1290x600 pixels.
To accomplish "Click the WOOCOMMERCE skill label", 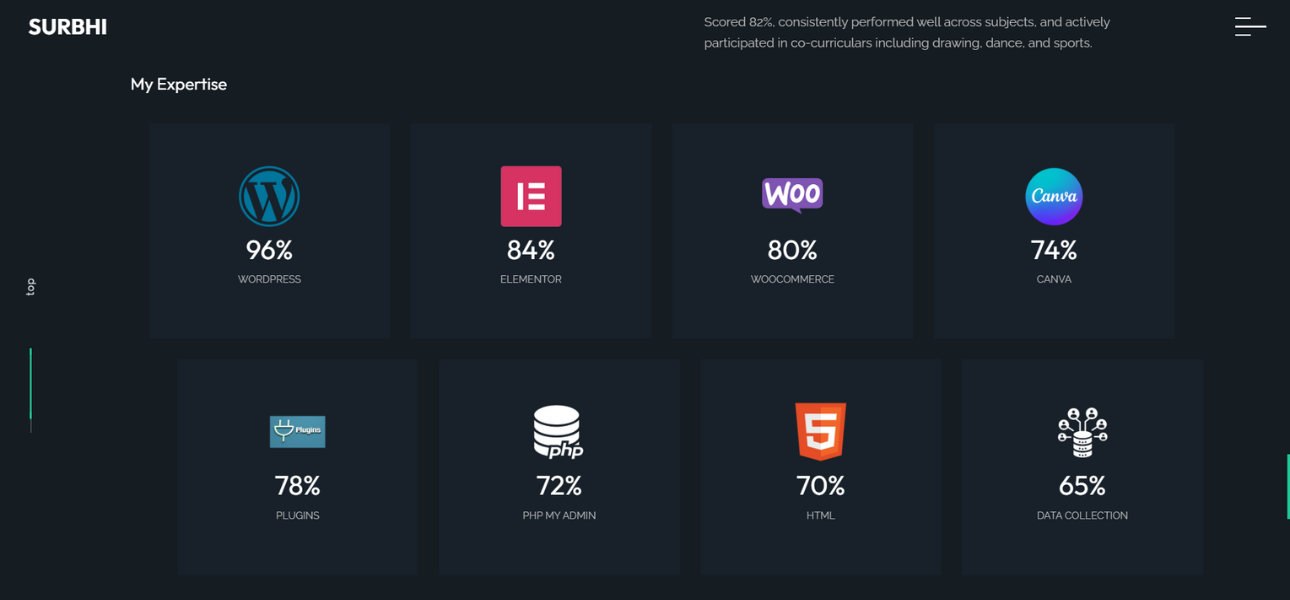I will (792, 280).
